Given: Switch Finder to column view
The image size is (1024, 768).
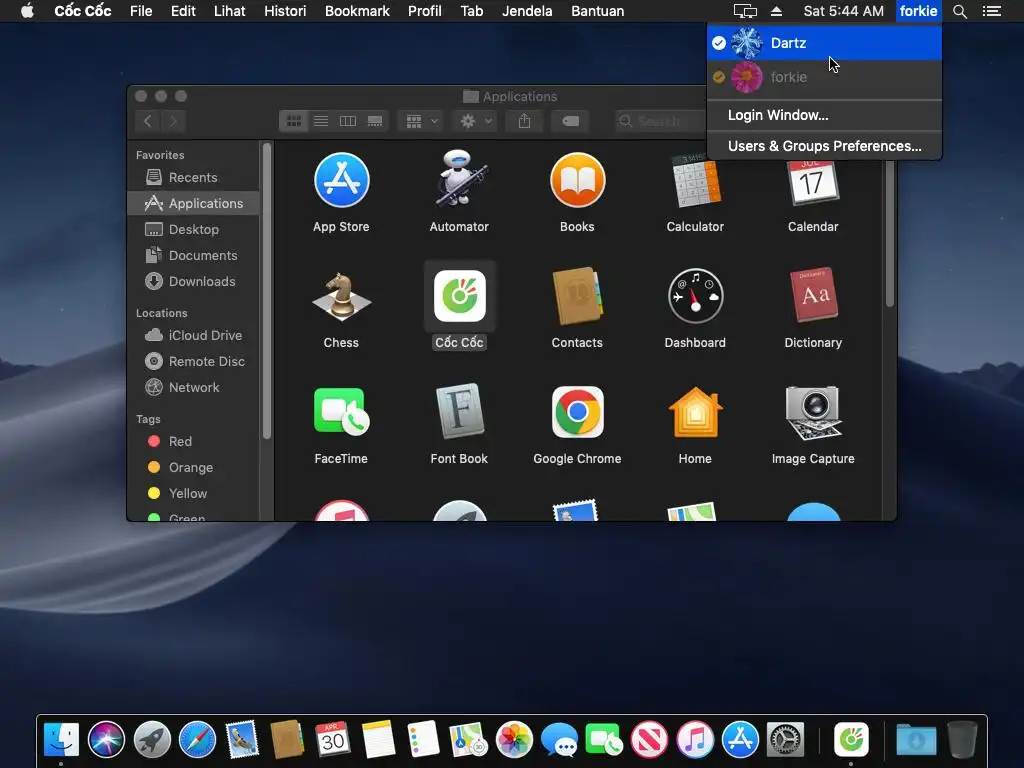Looking at the screenshot, I should click(x=348, y=121).
